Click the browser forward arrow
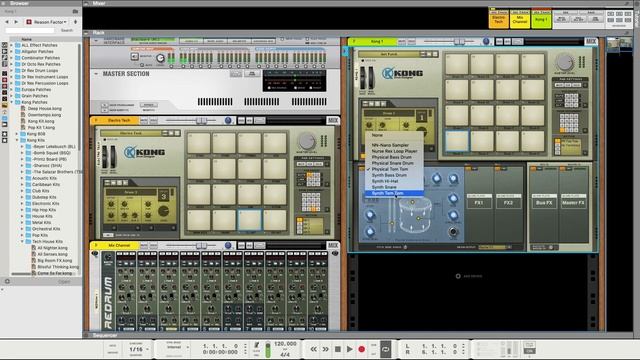This screenshot has height=360, width=640. pos(16,22)
